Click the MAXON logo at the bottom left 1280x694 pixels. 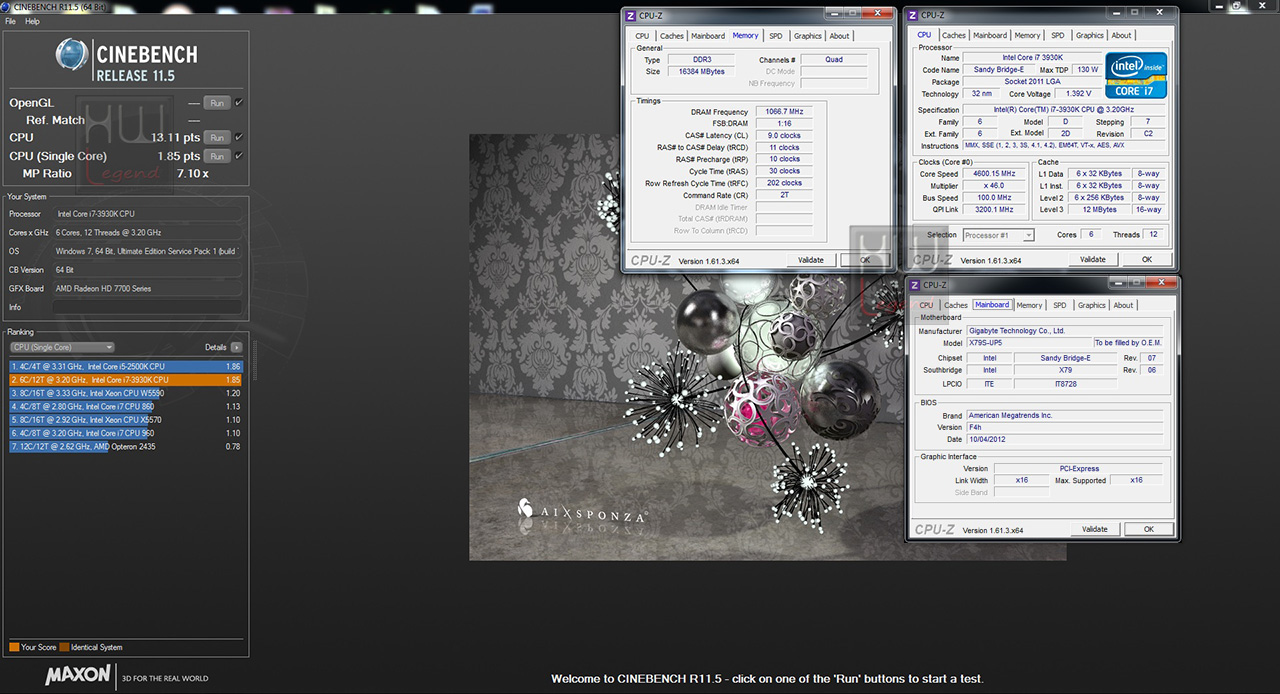click(x=77, y=675)
